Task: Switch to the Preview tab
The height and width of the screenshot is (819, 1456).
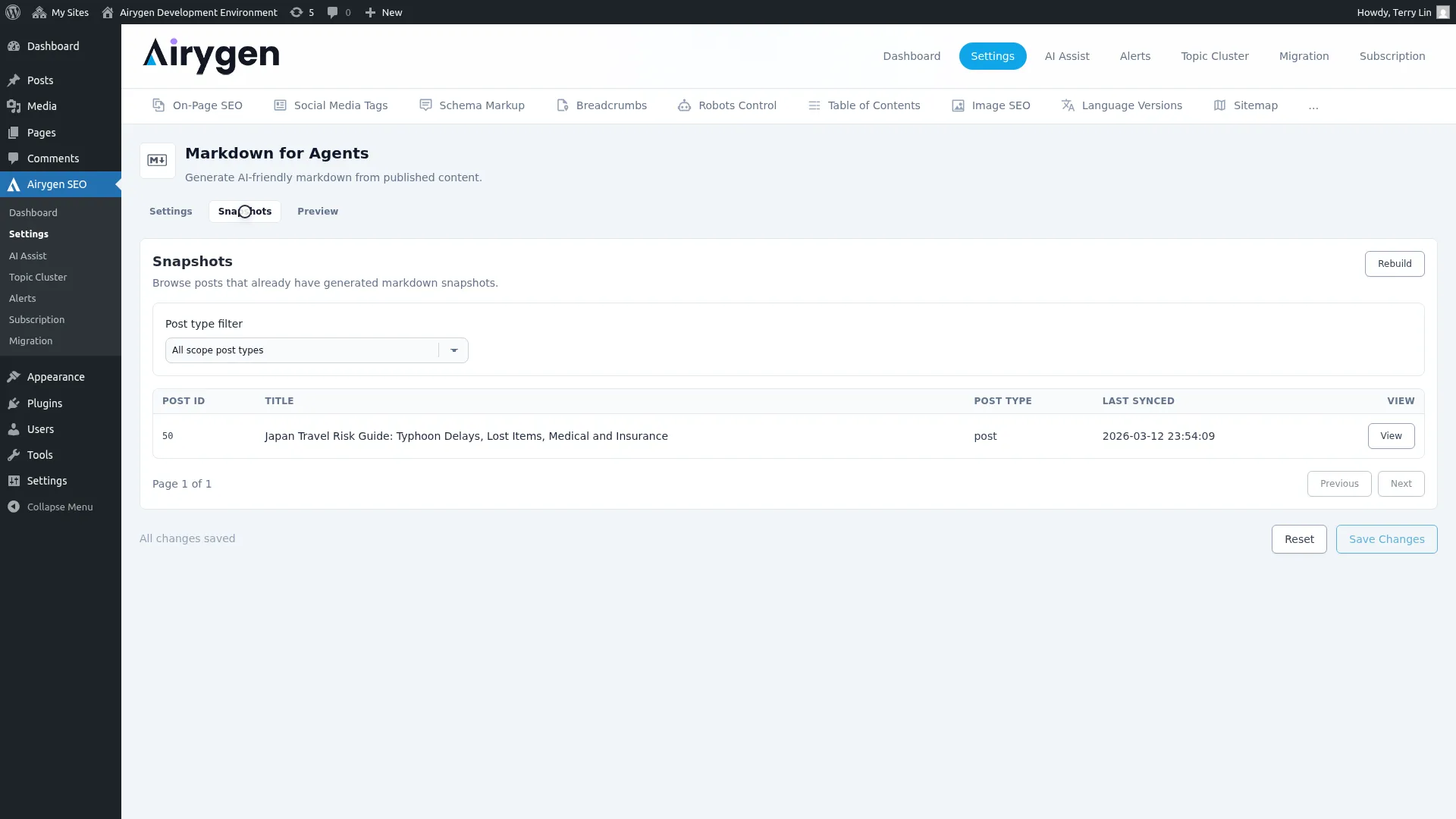Action: (318, 212)
